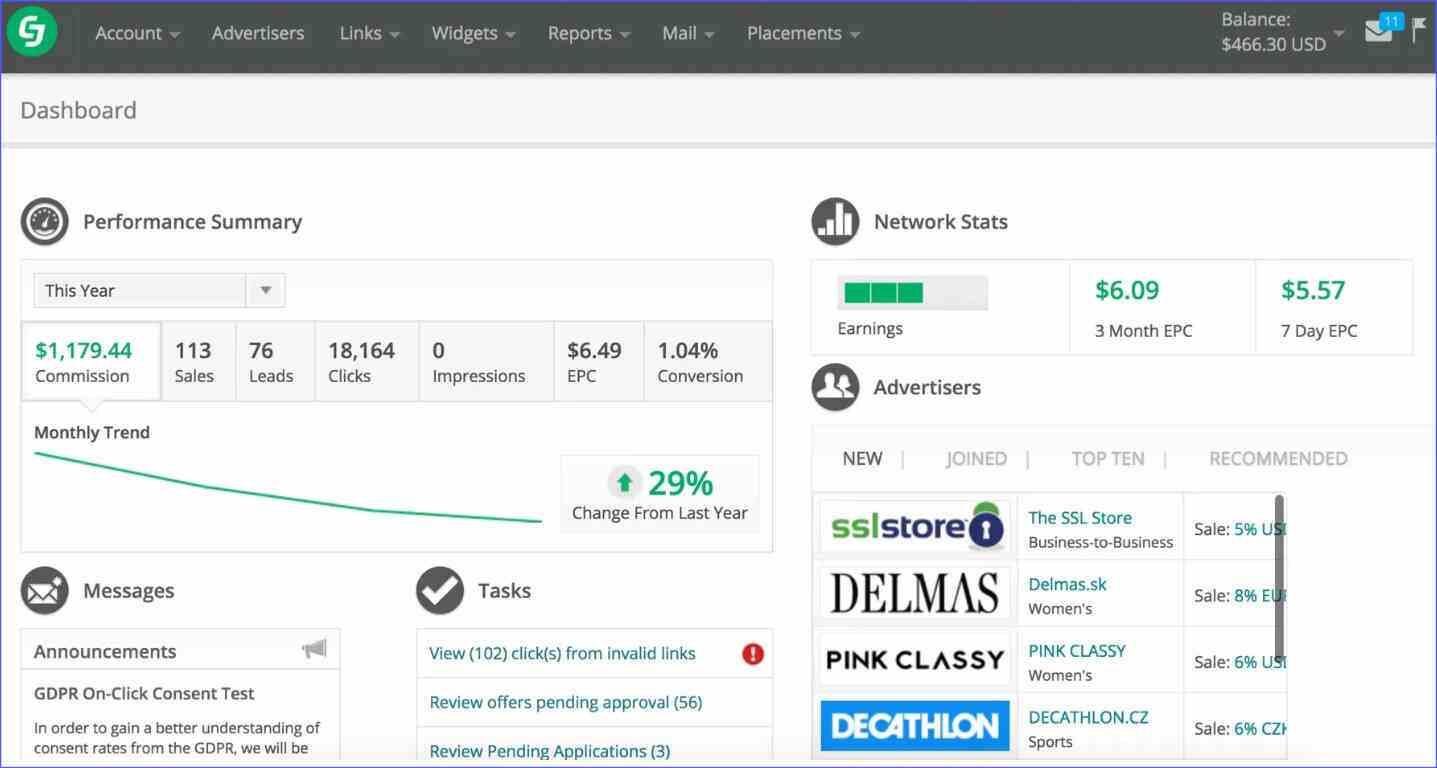The height and width of the screenshot is (768, 1437).
Task: Click the Messages envelope icon
Action: click(x=44, y=590)
